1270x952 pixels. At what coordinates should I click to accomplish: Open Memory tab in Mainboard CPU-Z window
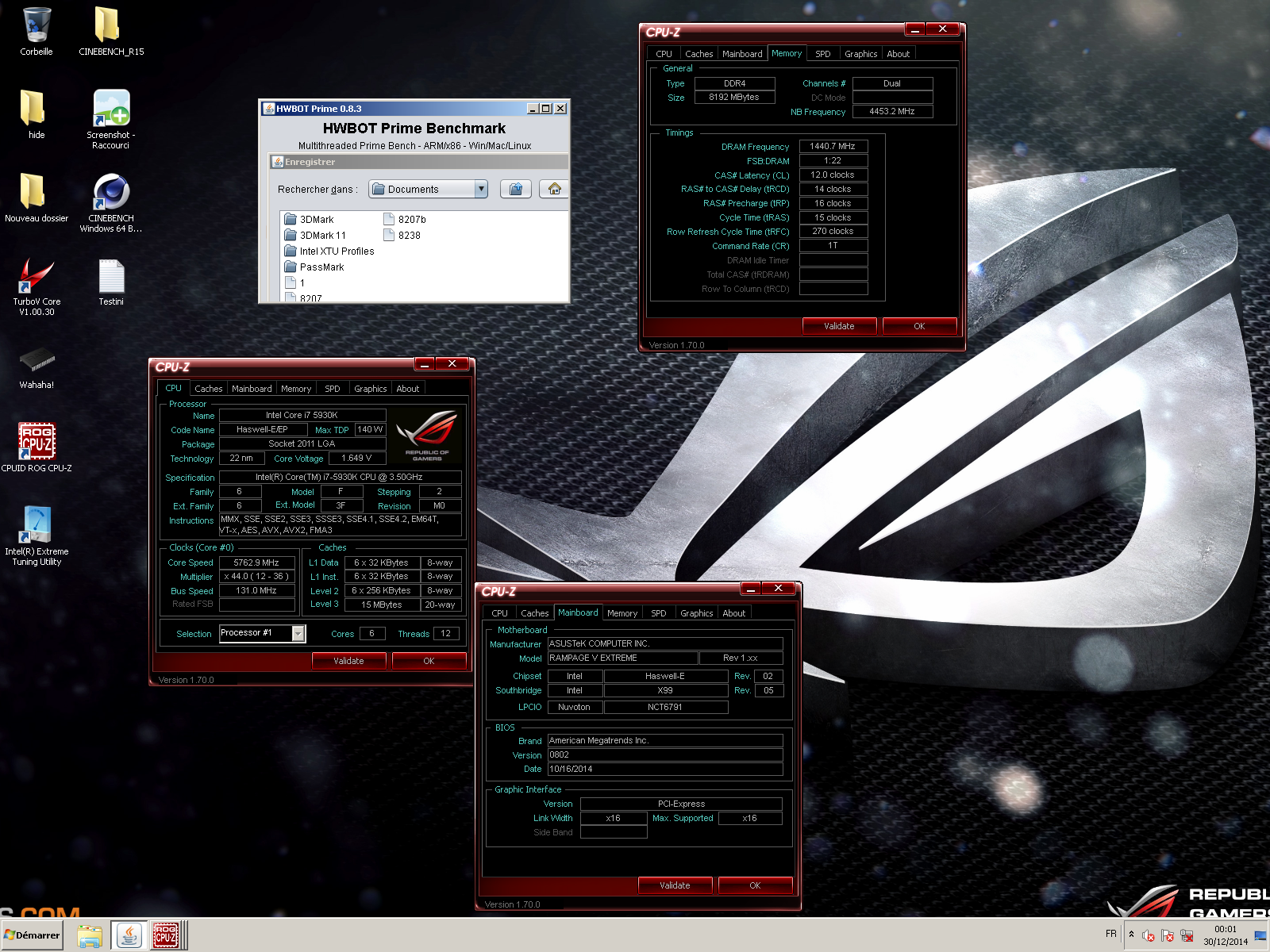click(622, 613)
